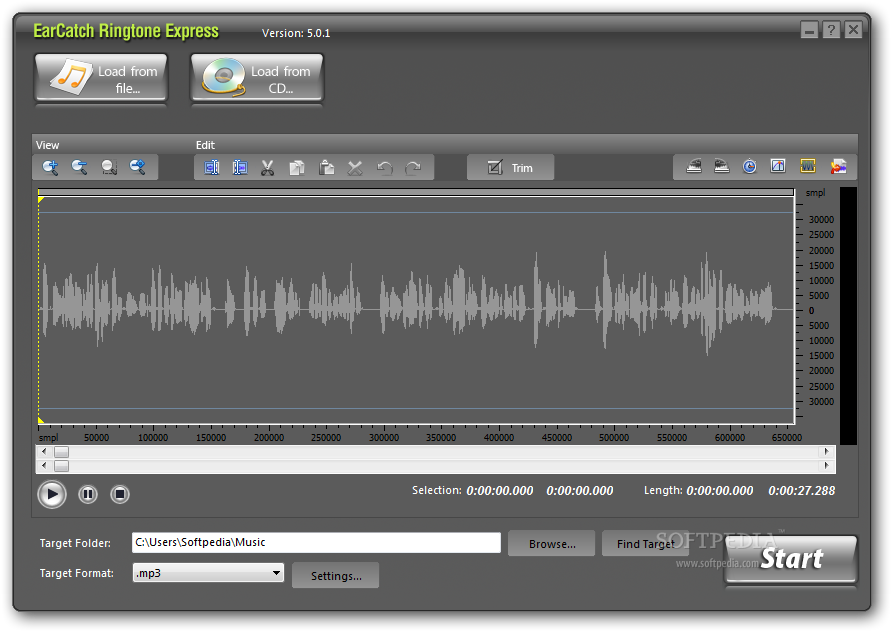The height and width of the screenshot is (632, 892).
Task: Copy the selection with the copy icon
Action: (297, 168)
